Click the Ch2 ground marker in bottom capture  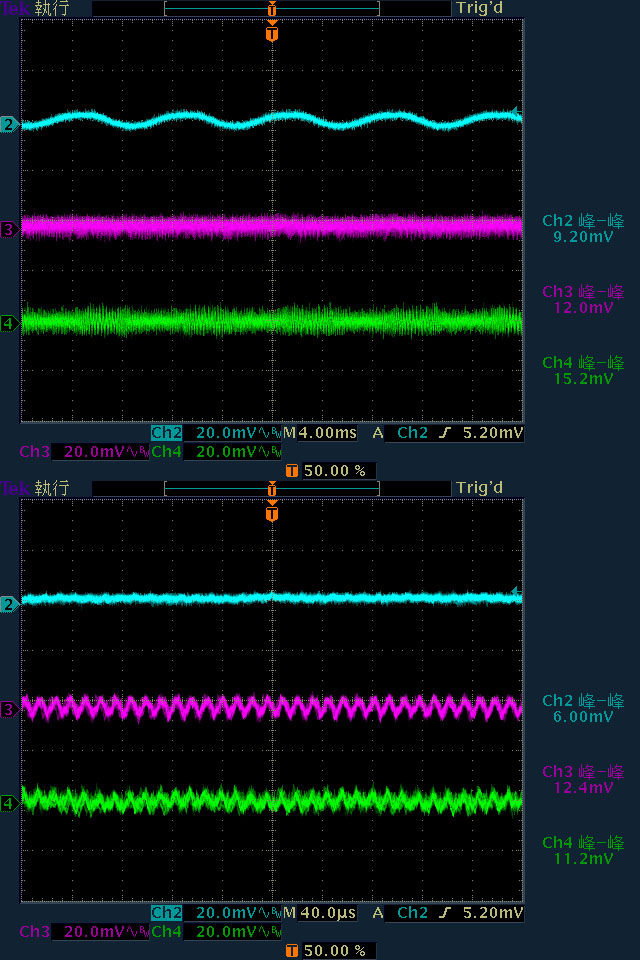click(x=9, y=605)
